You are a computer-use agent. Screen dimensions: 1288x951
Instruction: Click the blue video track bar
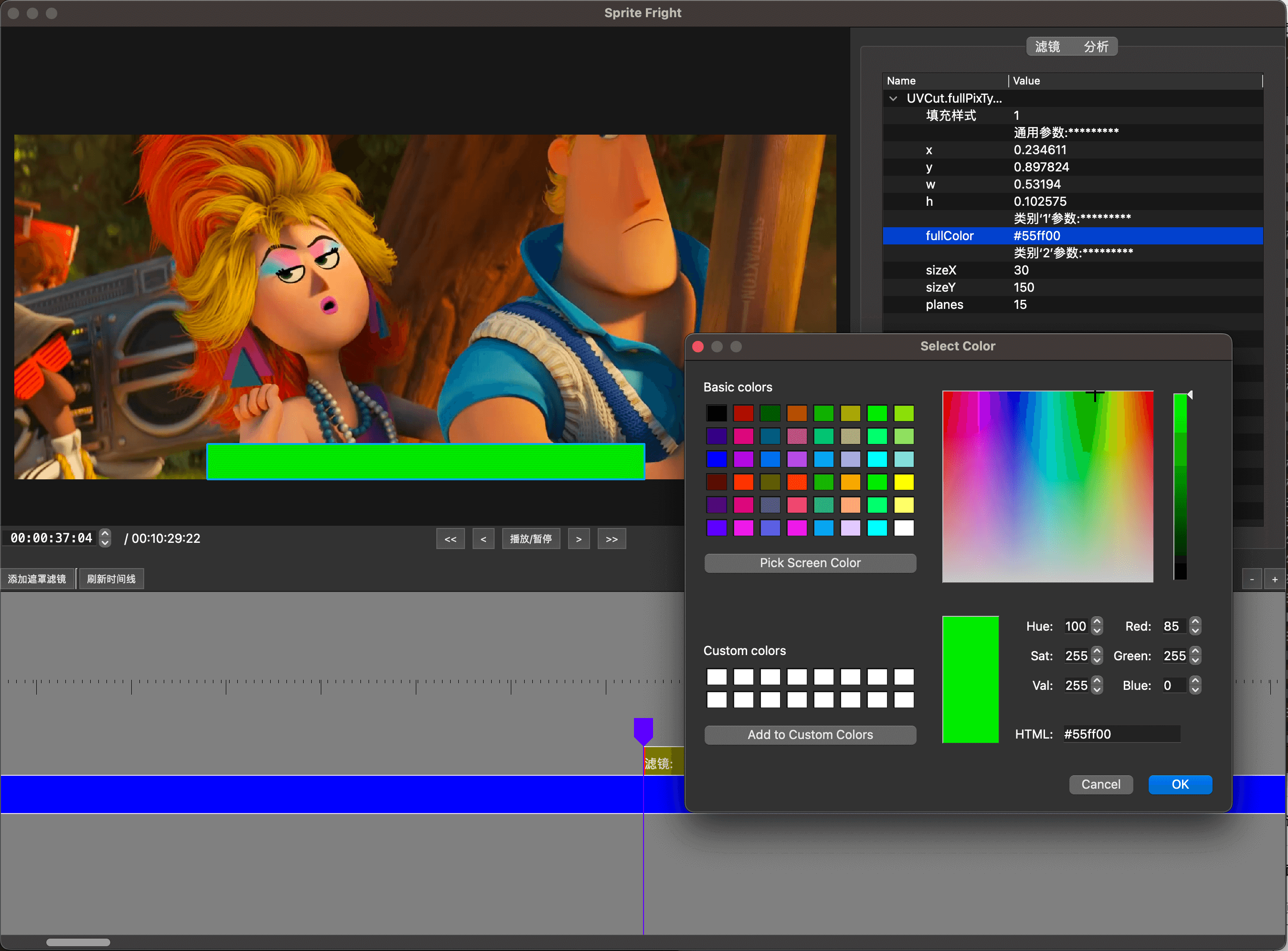point(342,794)
